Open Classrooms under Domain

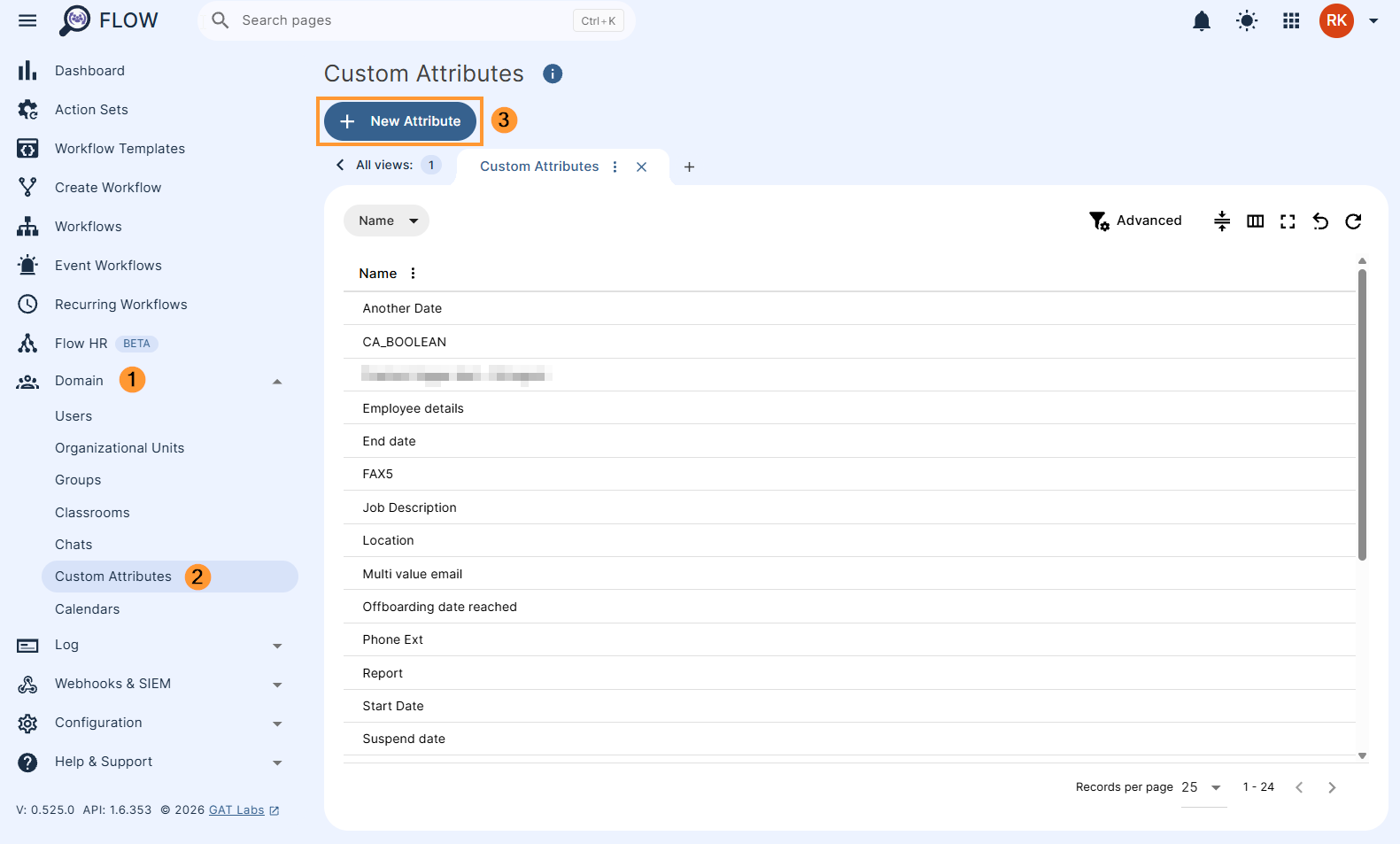coord(92,513)
